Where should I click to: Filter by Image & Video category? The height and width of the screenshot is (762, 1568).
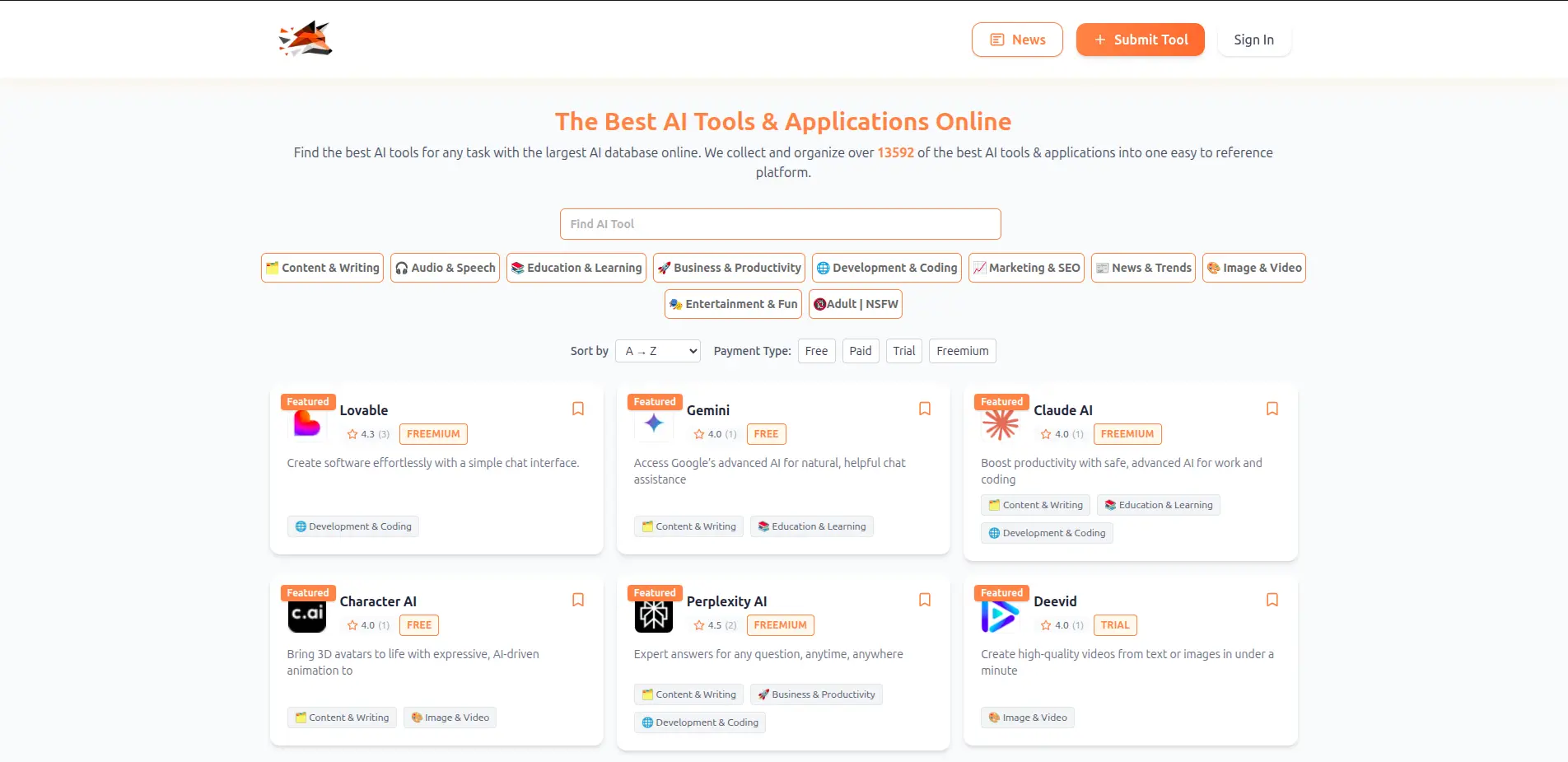(1254, 268)
